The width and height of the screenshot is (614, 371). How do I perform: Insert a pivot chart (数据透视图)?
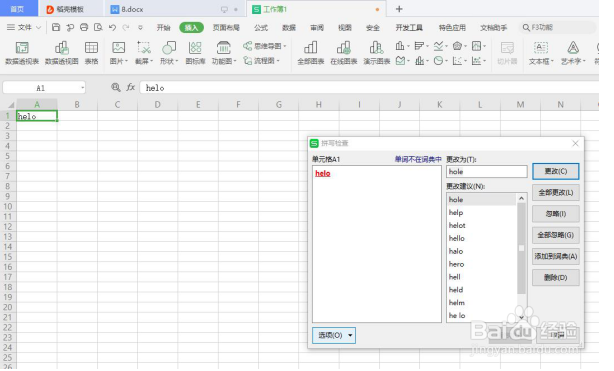61,53
